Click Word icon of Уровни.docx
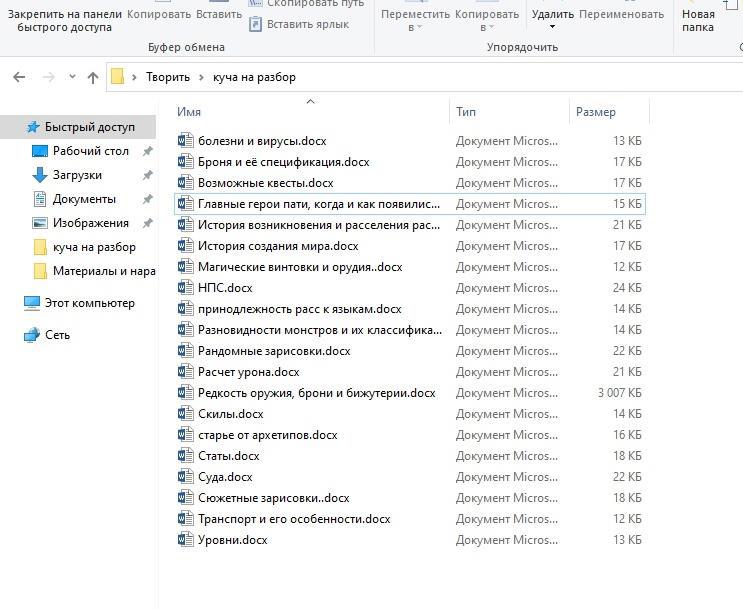This screenshot has height=609, width=743. point(185,540)
